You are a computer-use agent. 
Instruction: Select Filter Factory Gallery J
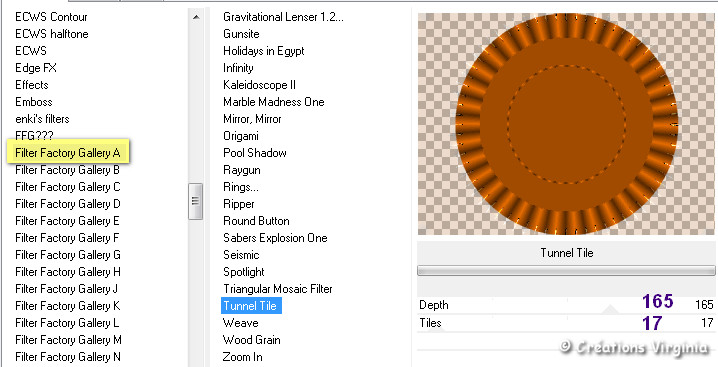(66, 289)
